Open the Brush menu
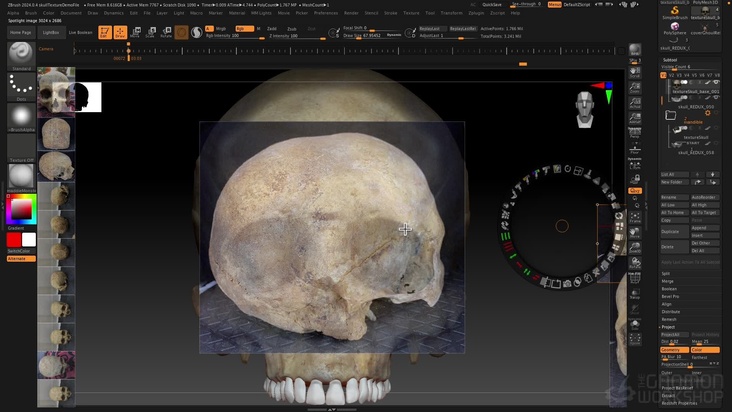The image size is (732, 412). point(31,13)
